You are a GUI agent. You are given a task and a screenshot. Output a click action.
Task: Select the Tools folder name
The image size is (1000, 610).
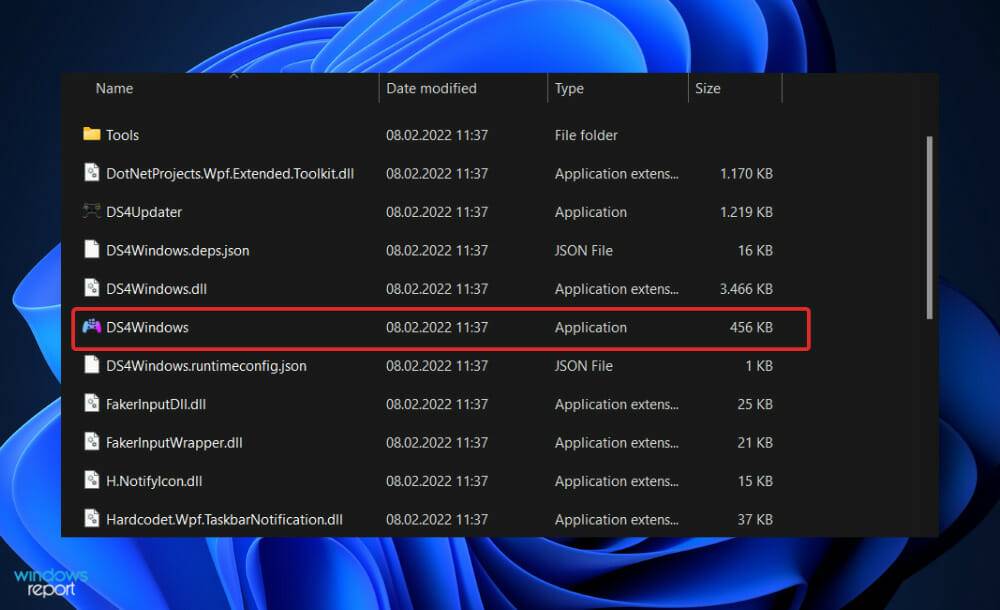pos(122,135)
